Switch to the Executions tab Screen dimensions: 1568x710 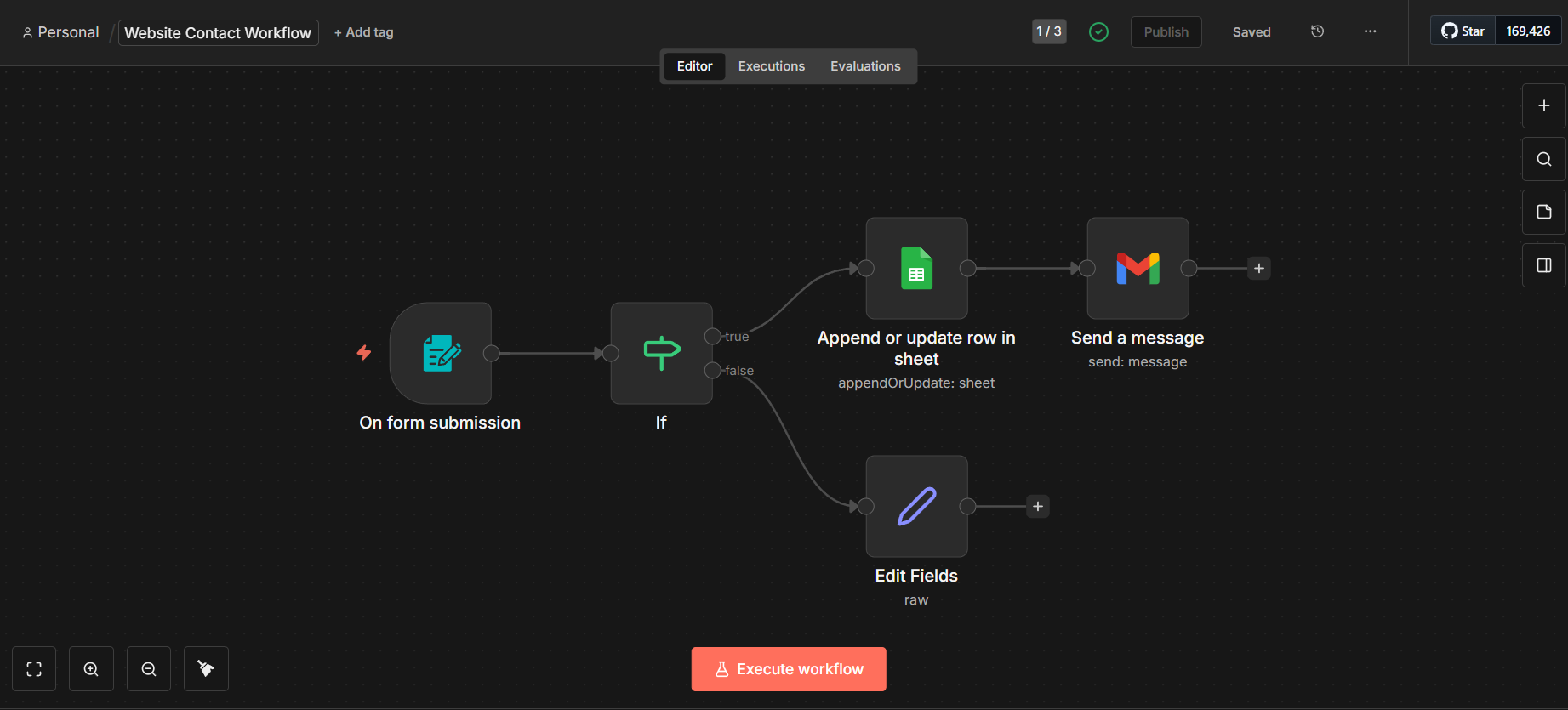point(771,66)
